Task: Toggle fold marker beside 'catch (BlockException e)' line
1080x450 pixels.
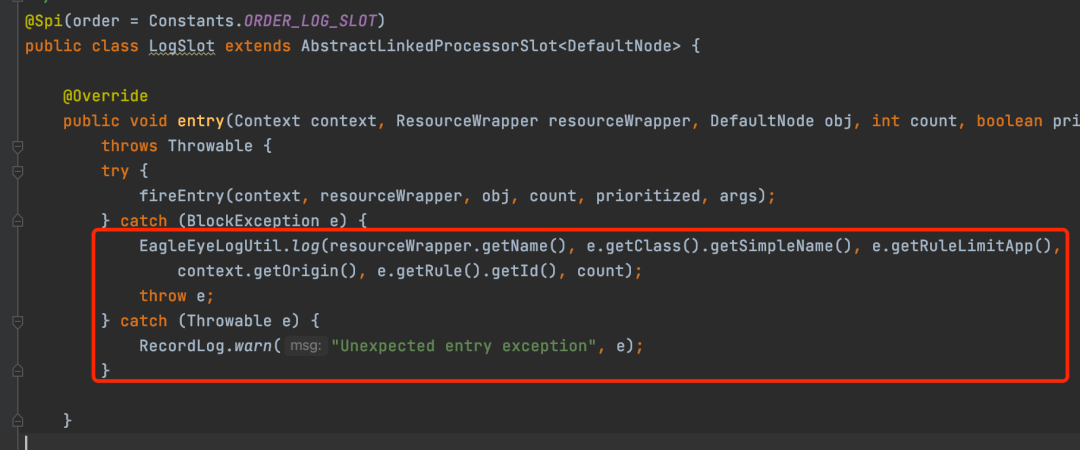Action: tap(17, 221)
